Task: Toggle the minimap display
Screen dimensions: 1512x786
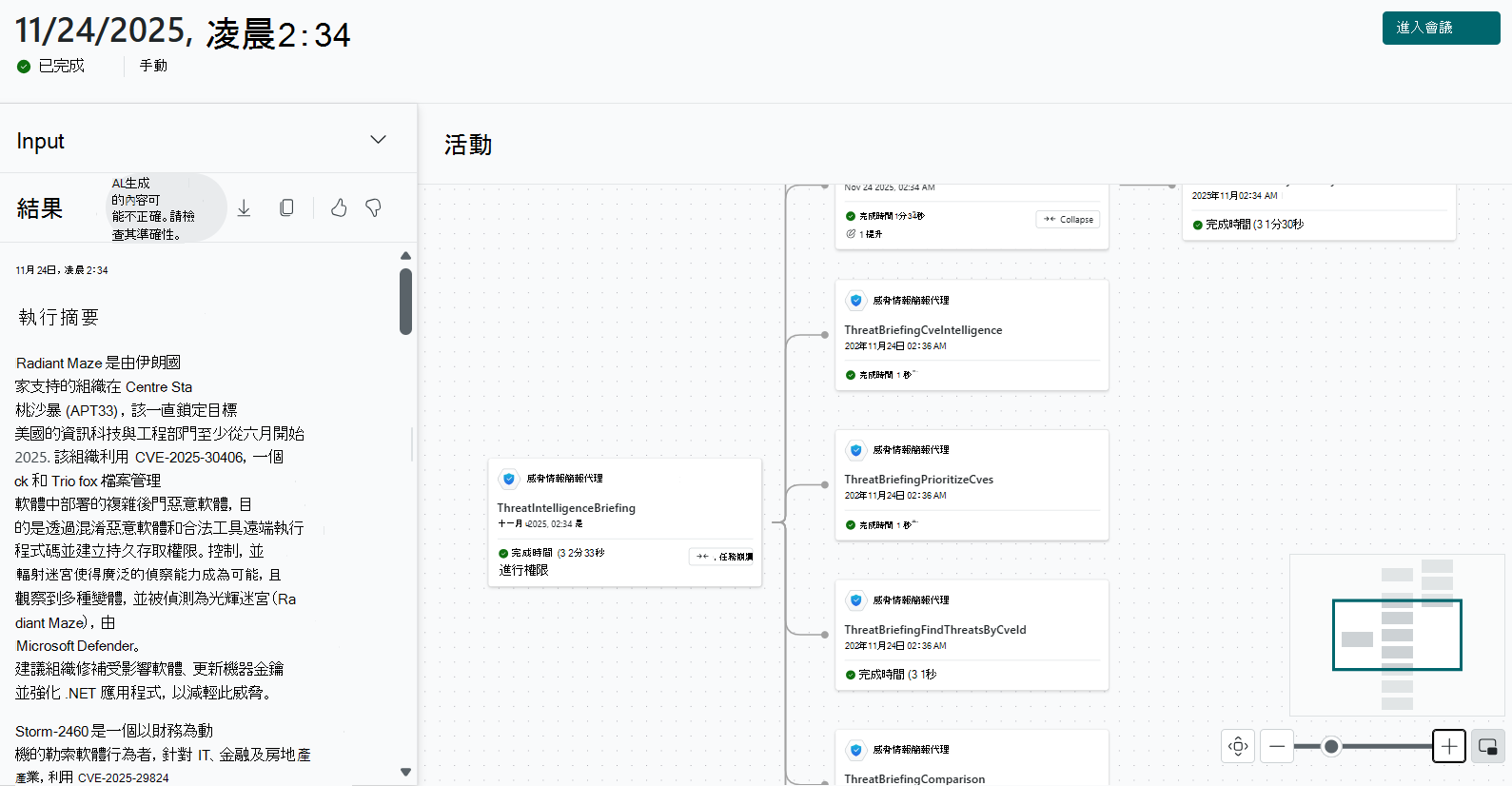Action: pos(1488,747)
